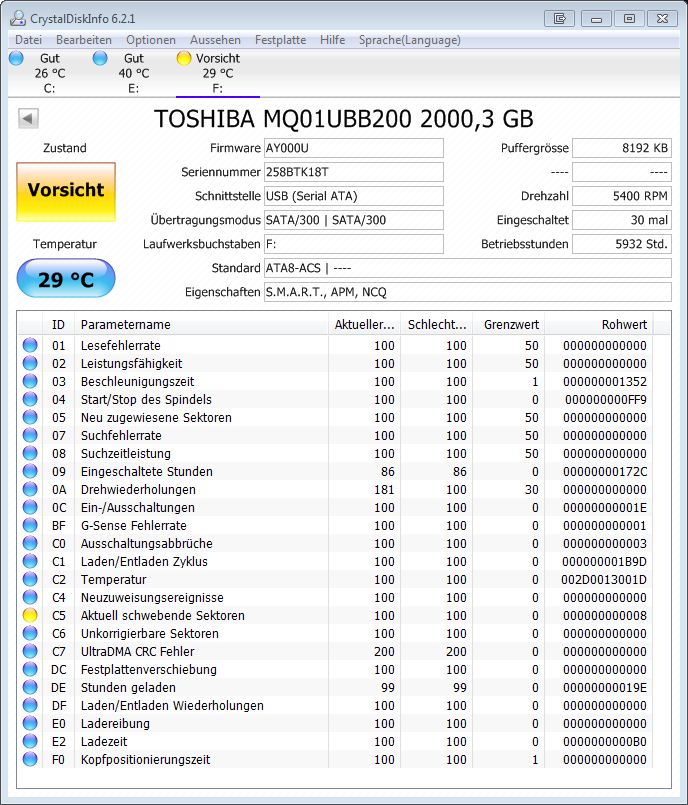Click the status icon for Ladezeit
688x805 pixels.
tap(30, 741)
